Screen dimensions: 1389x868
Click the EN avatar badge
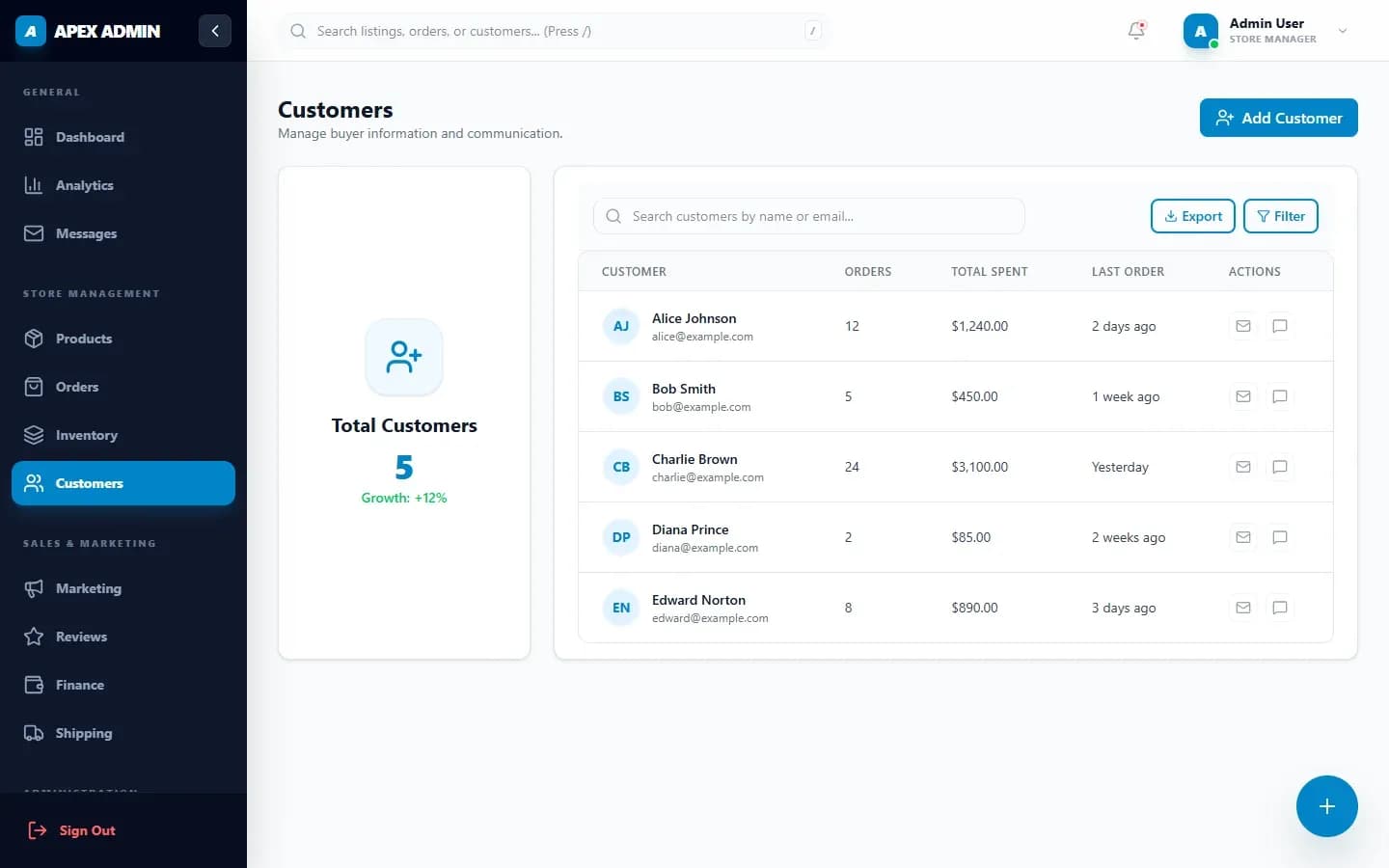(x=621, y=608)
